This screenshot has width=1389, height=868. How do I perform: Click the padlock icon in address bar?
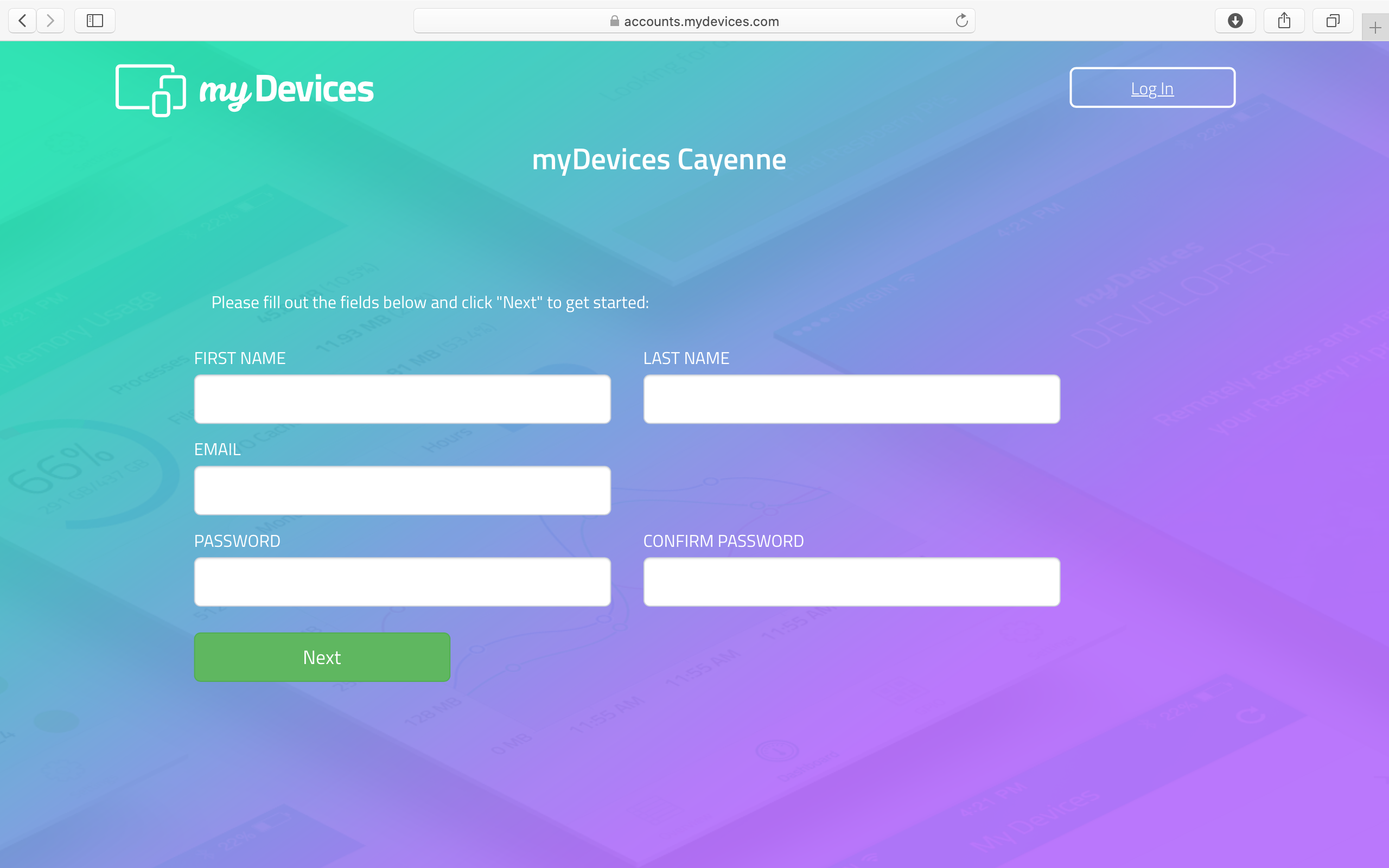614,21
